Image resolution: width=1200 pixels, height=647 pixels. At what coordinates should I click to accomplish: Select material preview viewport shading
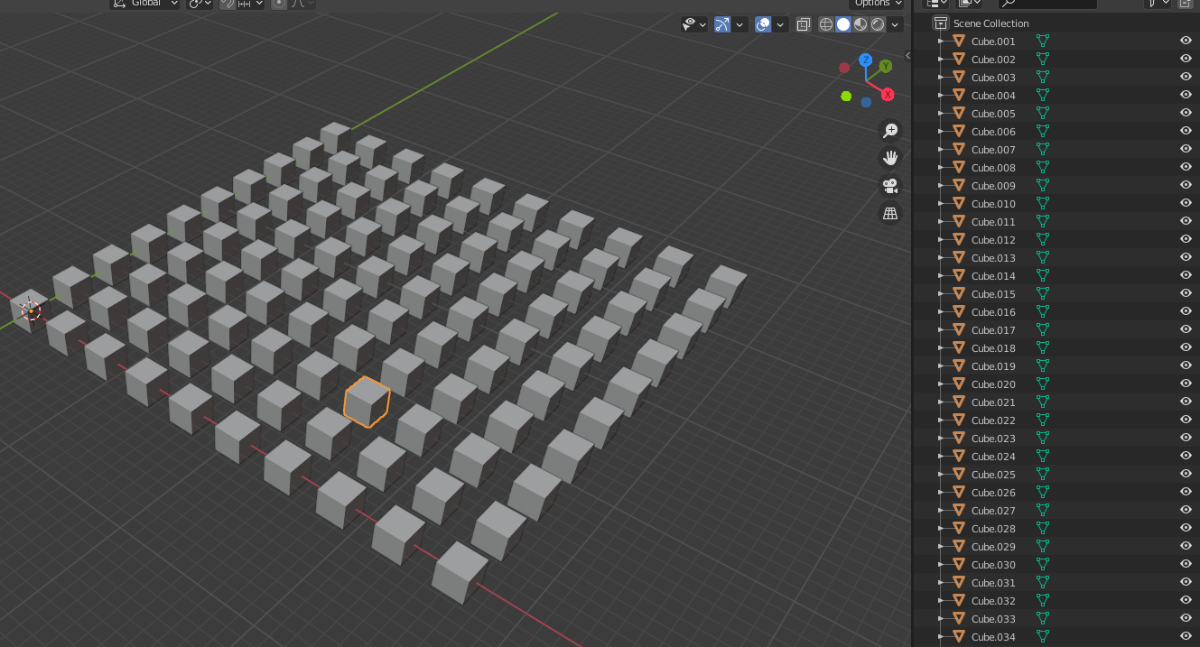tap(860, 24)
